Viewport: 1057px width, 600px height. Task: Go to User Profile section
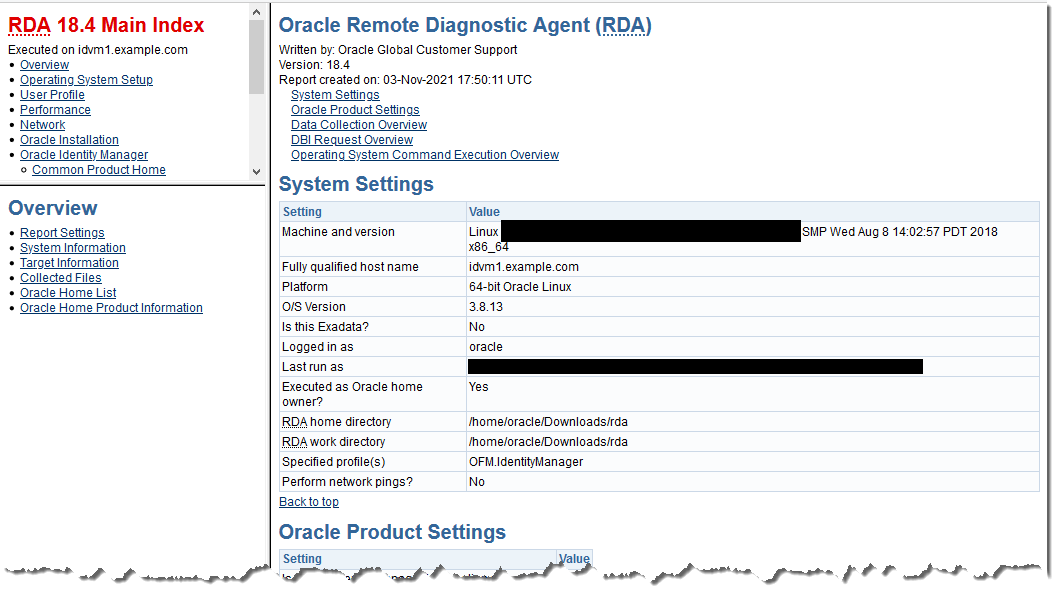coord(53,95)
